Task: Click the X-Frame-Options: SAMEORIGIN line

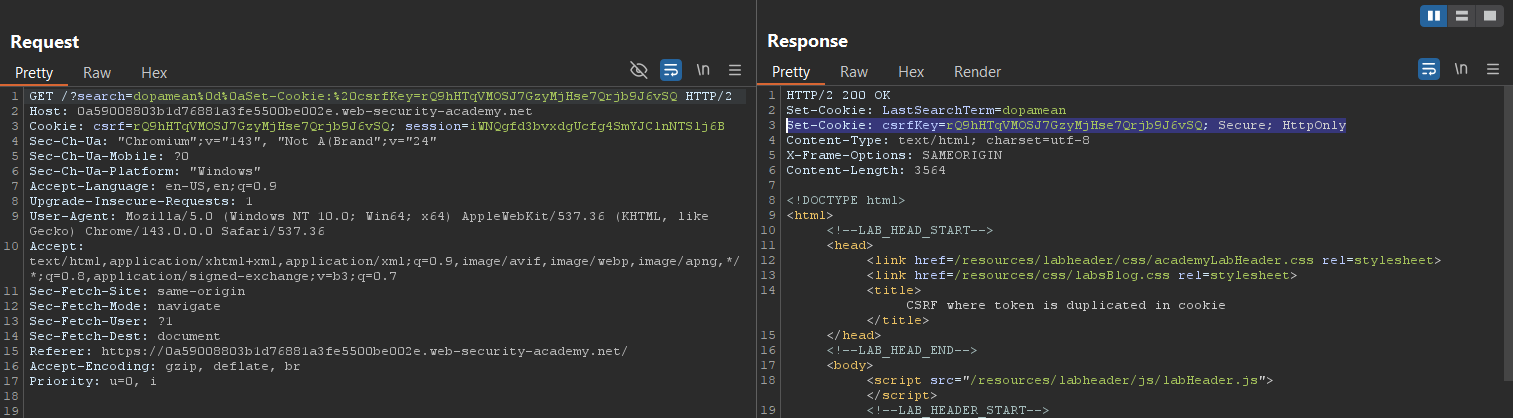Action: 890,156
